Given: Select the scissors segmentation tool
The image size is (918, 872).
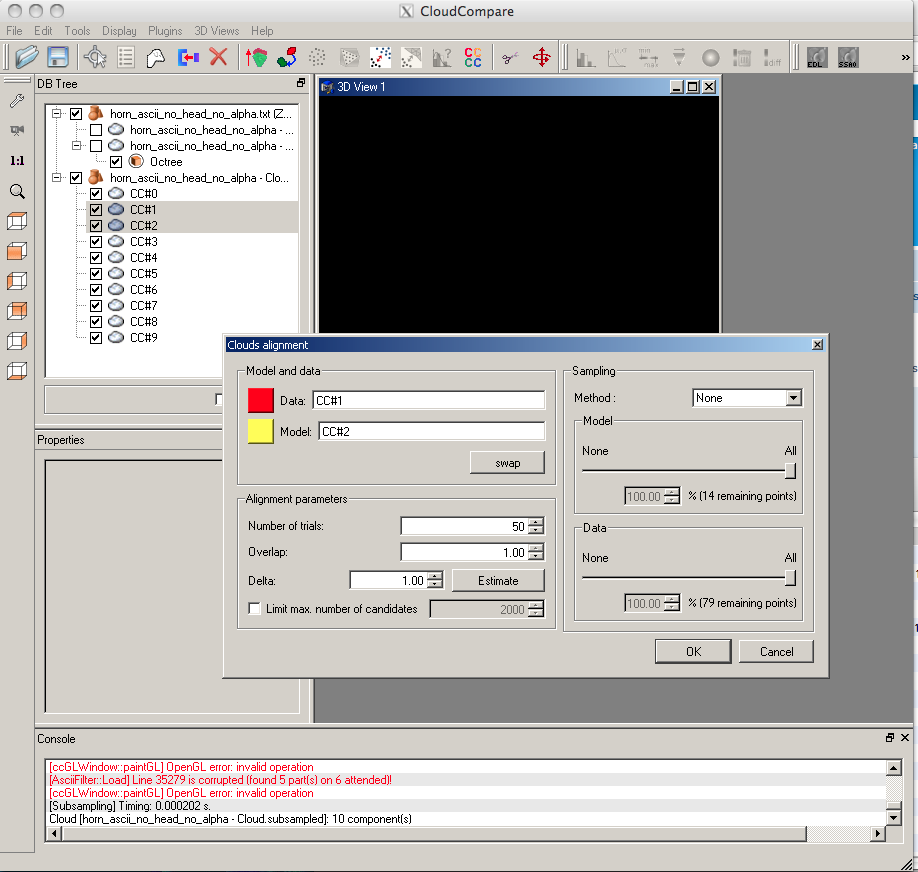Looking at the screenshot, I should (512, 57).
